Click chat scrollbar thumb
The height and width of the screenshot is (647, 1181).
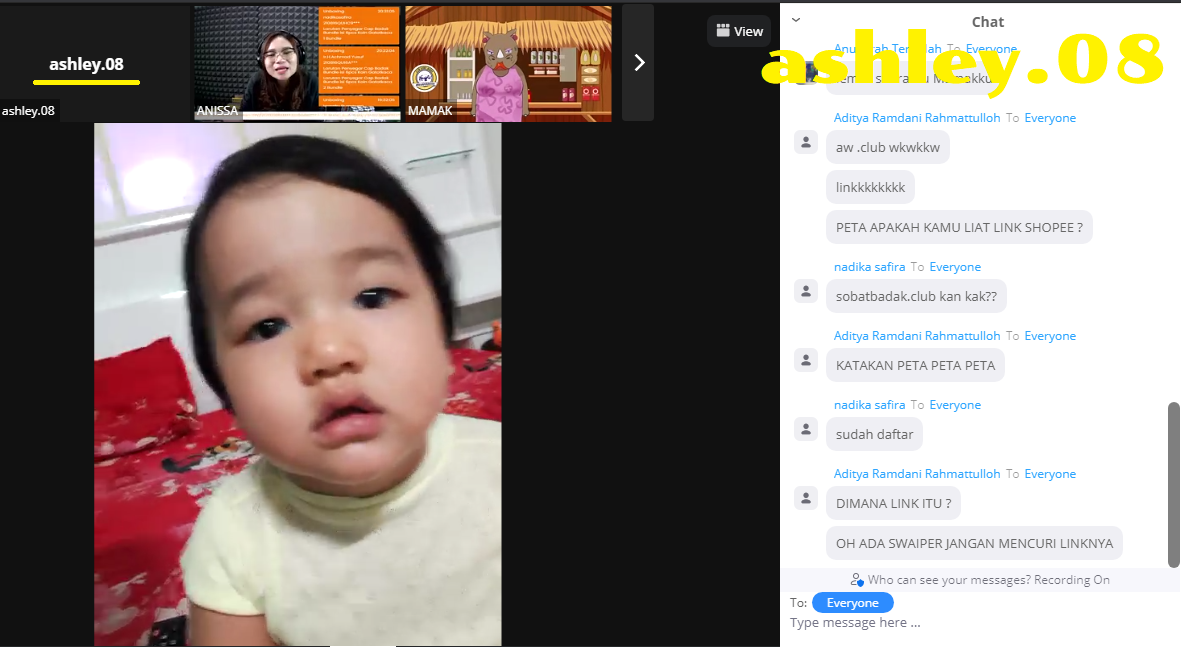pyautogui.click(x=1173, y=484)
